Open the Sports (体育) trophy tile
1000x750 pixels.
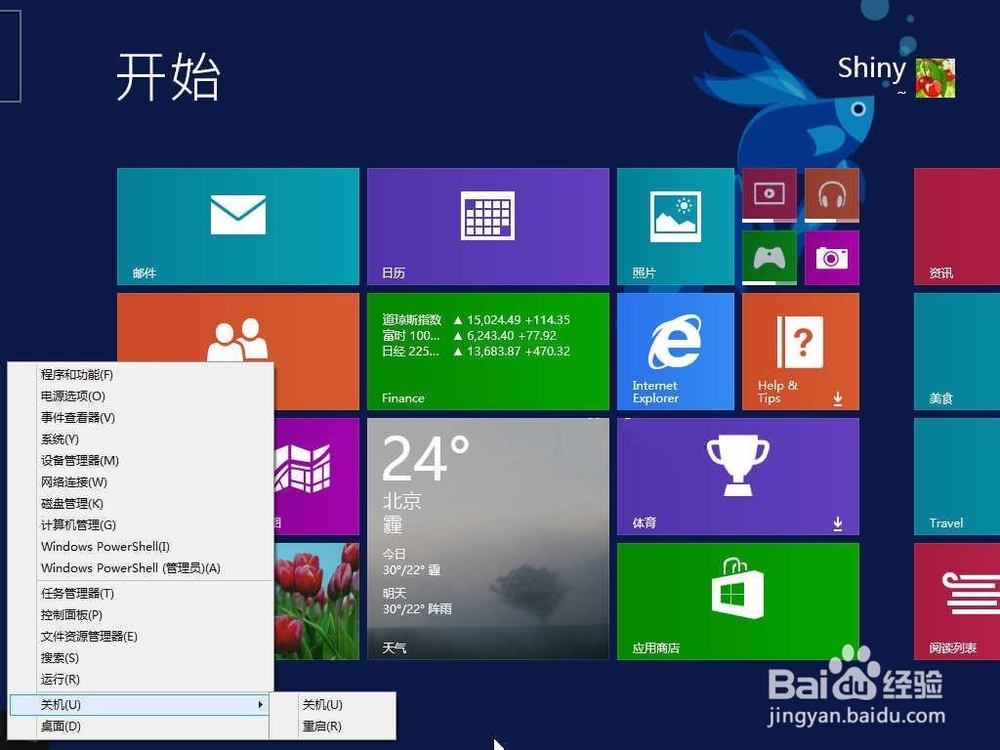tap(738, 476)
